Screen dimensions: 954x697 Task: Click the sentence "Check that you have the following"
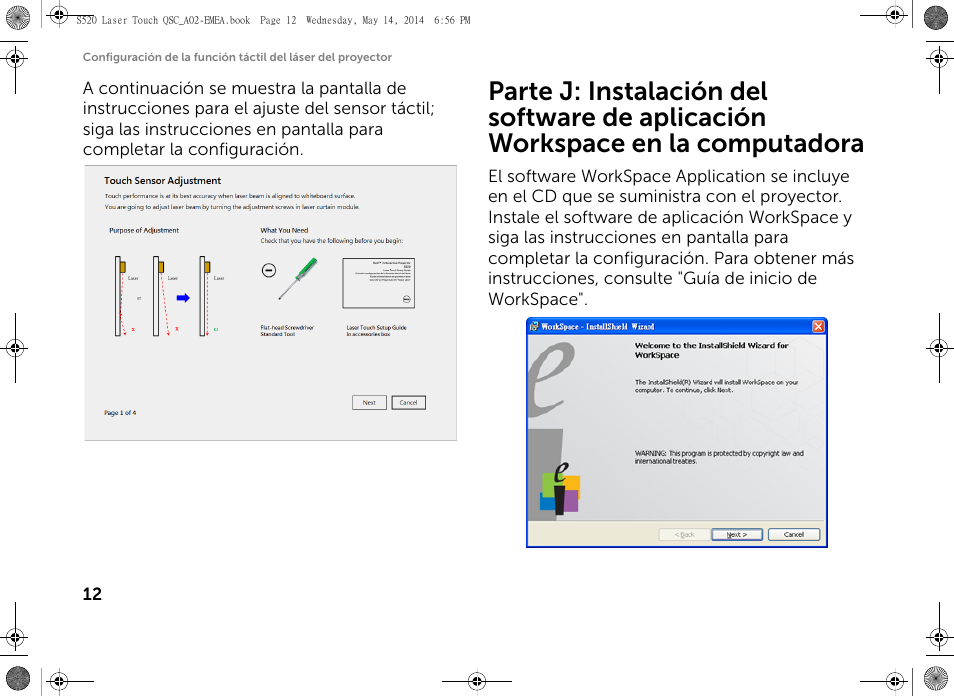(332, 241)
